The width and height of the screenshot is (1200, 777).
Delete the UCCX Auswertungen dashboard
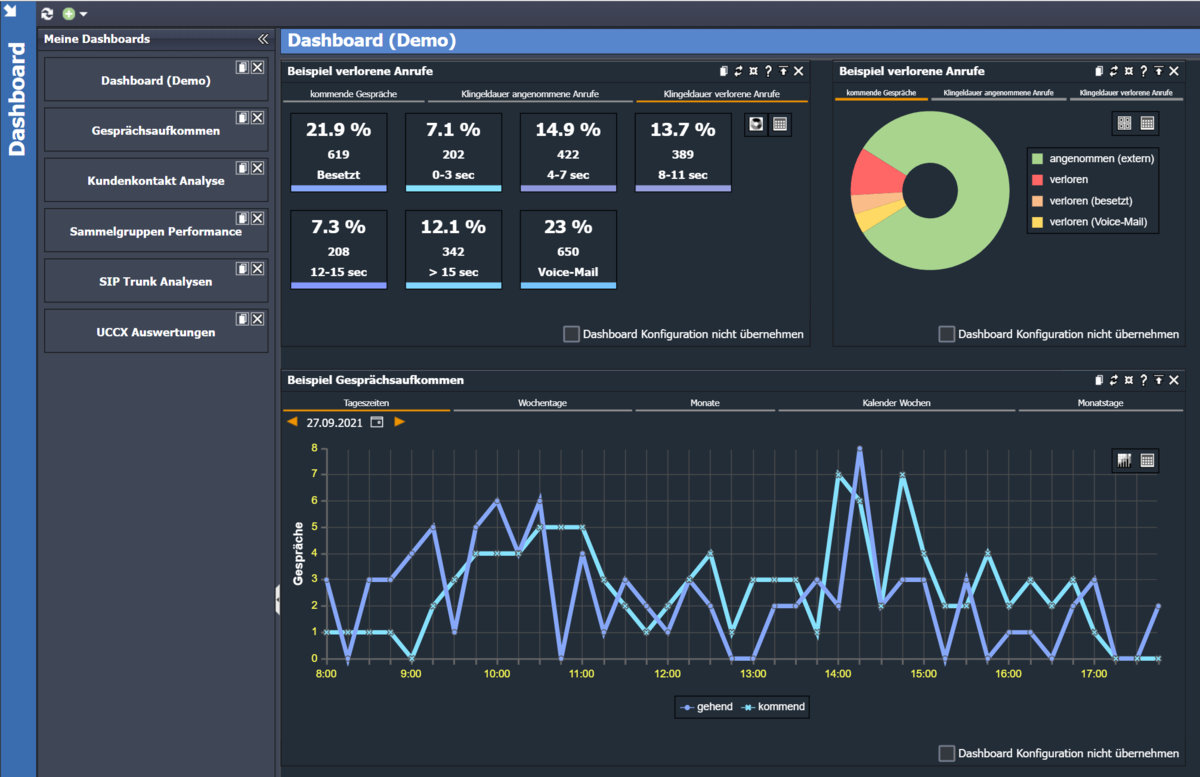click(257, 319)
